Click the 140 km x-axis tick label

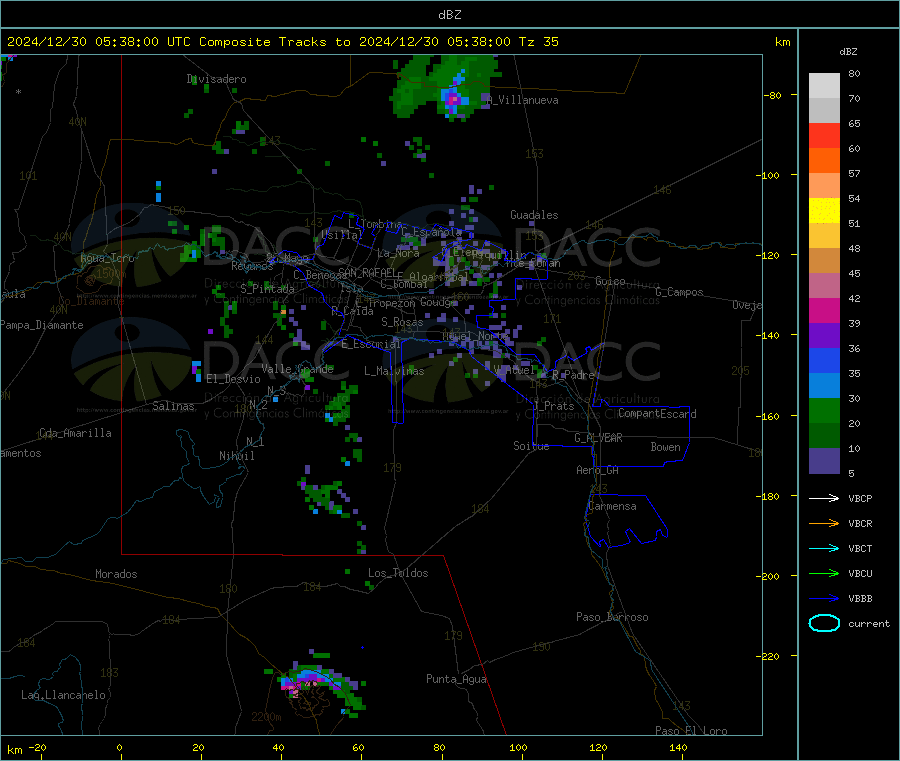(x=678, y=747)
